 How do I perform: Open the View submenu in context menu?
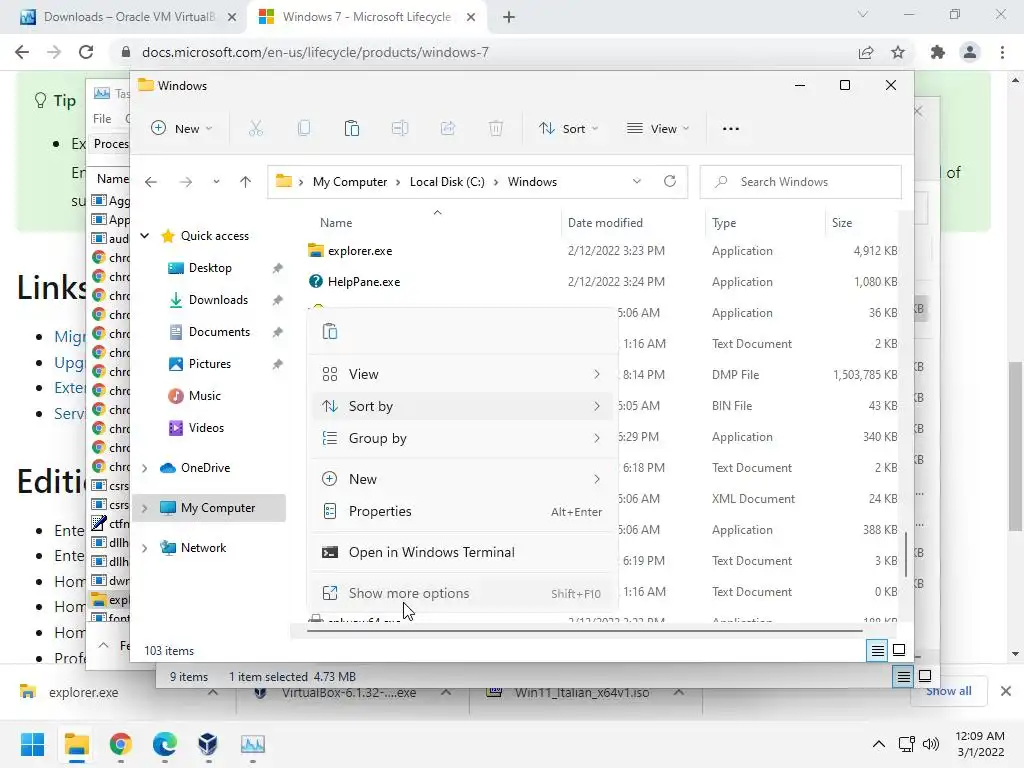462,374
